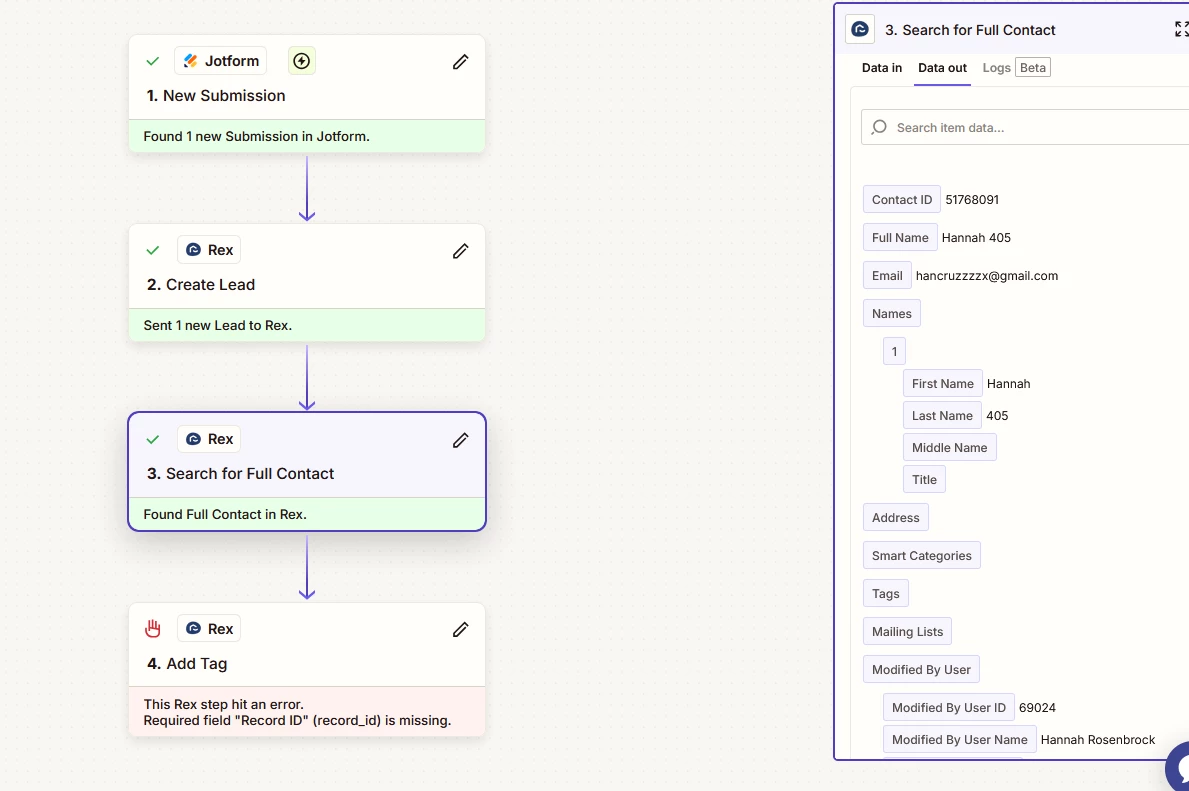Click the Rex app badge in Add Tag step
The width and height of the screenshot is (1189, 791).
tap(209, 629)
